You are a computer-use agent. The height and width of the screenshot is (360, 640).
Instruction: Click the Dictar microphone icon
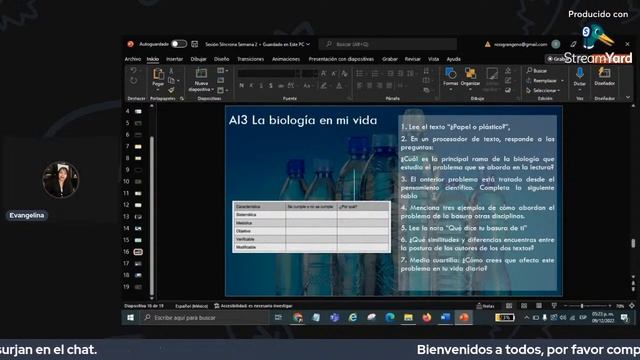pos(580,73)
